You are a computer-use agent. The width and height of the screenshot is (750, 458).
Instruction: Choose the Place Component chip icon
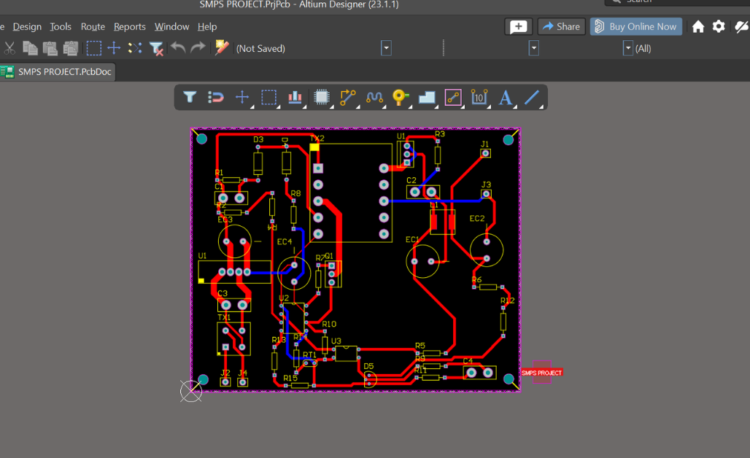tap(321, 97)
